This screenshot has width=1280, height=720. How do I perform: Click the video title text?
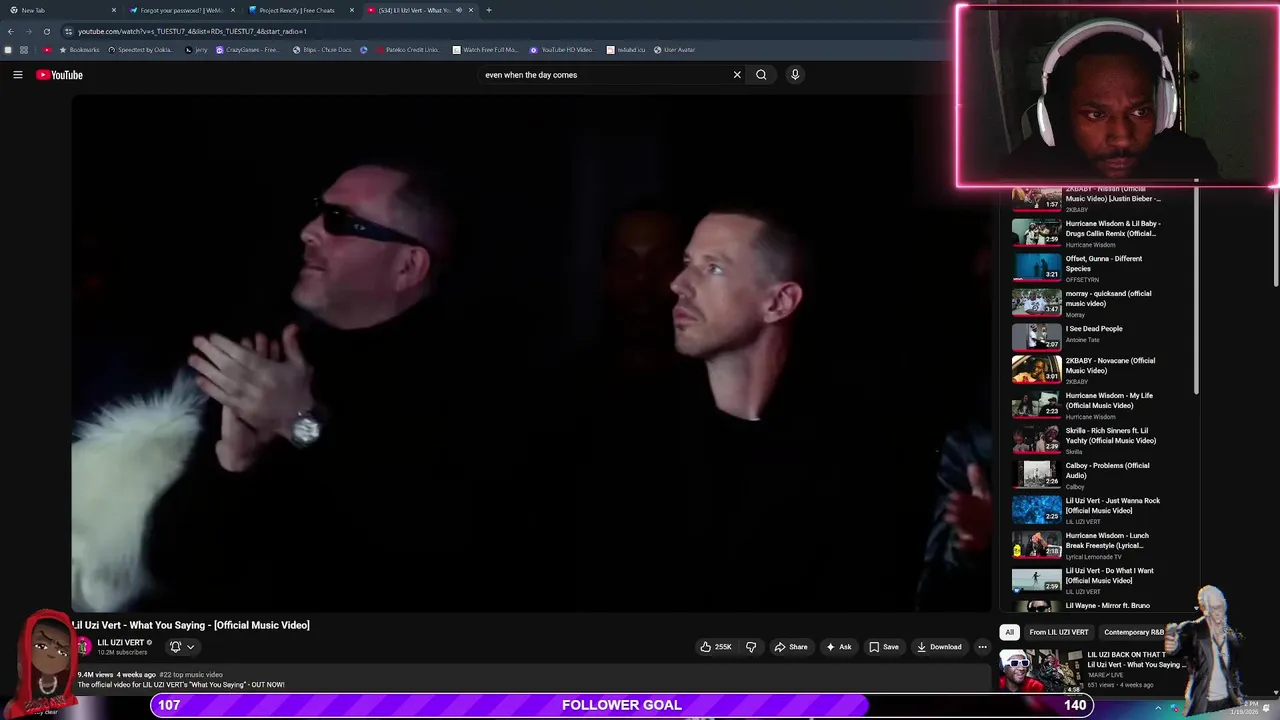191,625
